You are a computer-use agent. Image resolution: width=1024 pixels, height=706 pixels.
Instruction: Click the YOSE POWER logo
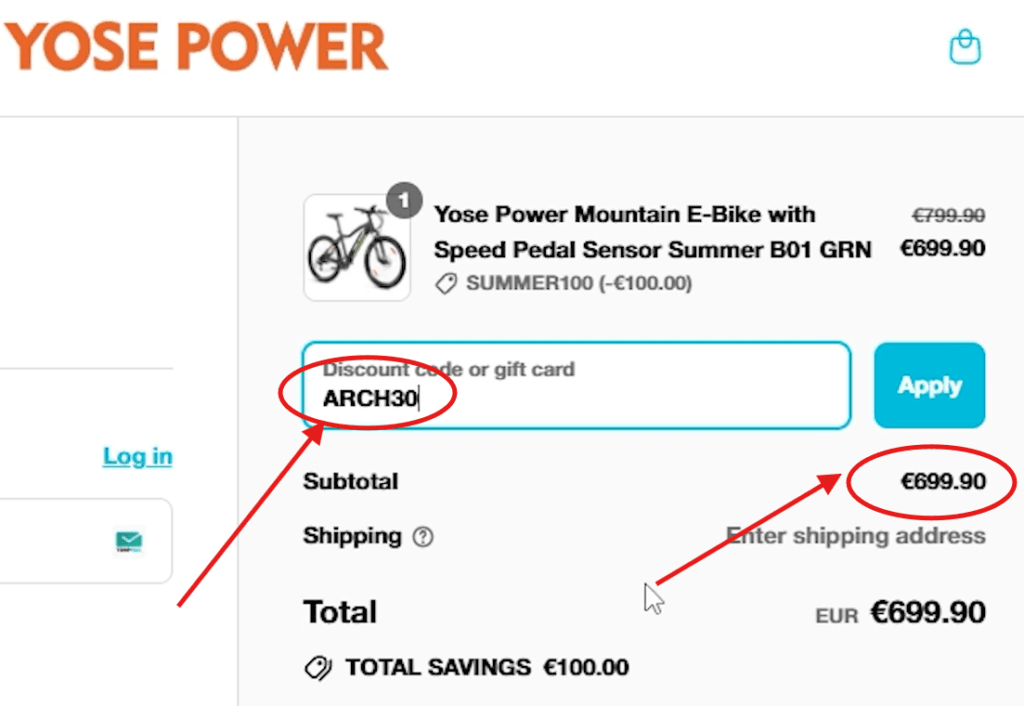tap(195, 47)
